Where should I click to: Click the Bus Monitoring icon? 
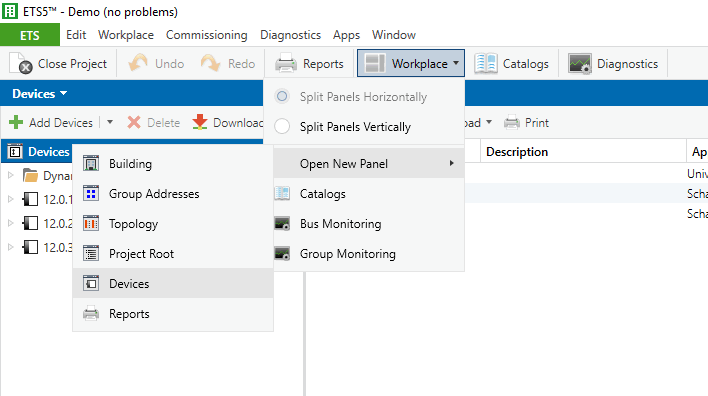pos(282,224)
